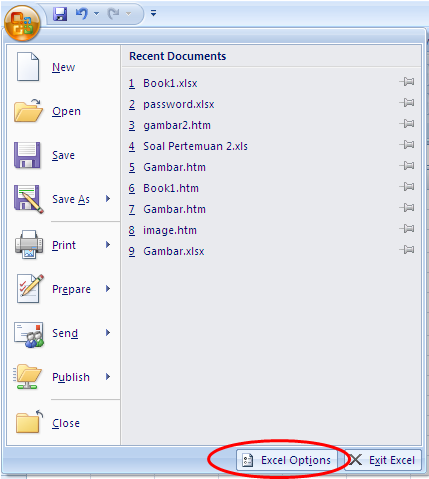Open Customize Quick Access Toolbar dropdown
Image resolution: width=429 pixels, height=479 pixels.
click(x=153, y=13)
